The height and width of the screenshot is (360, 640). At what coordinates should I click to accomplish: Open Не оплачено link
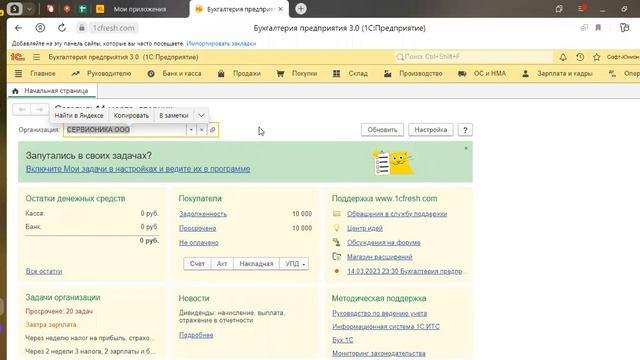(199, 242)
